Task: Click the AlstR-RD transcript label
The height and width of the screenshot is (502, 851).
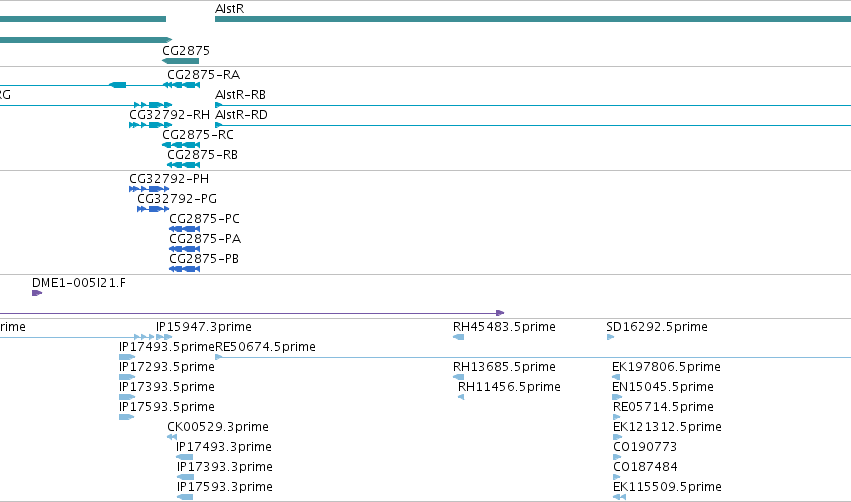Action: [x=242, y=115]
